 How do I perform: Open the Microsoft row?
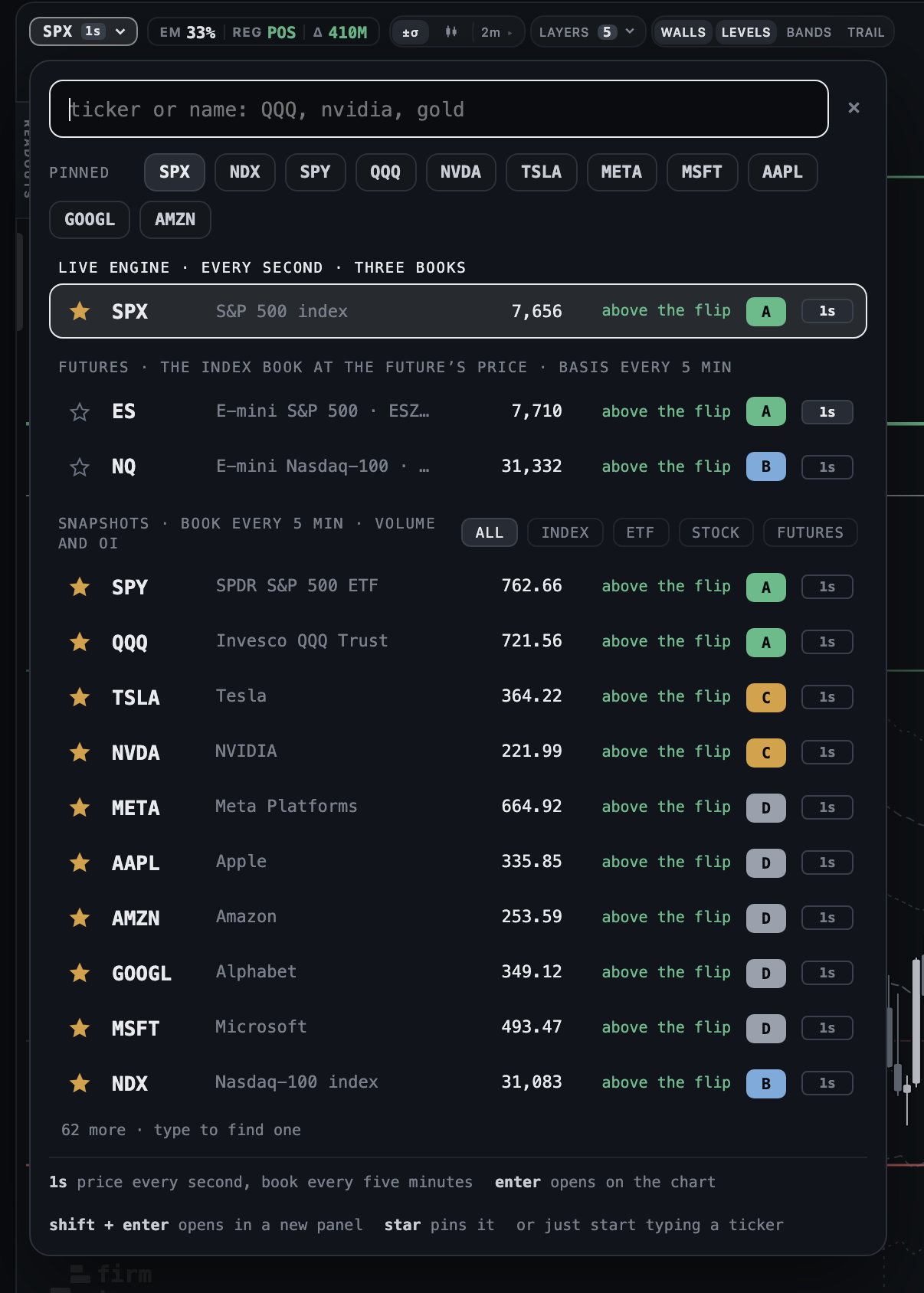point(458,1028)
